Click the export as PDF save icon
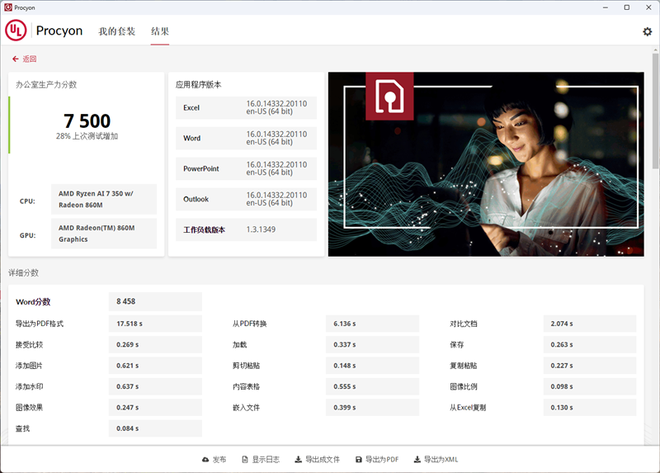The width and height of the screenshot is (660, 473). 360,460
